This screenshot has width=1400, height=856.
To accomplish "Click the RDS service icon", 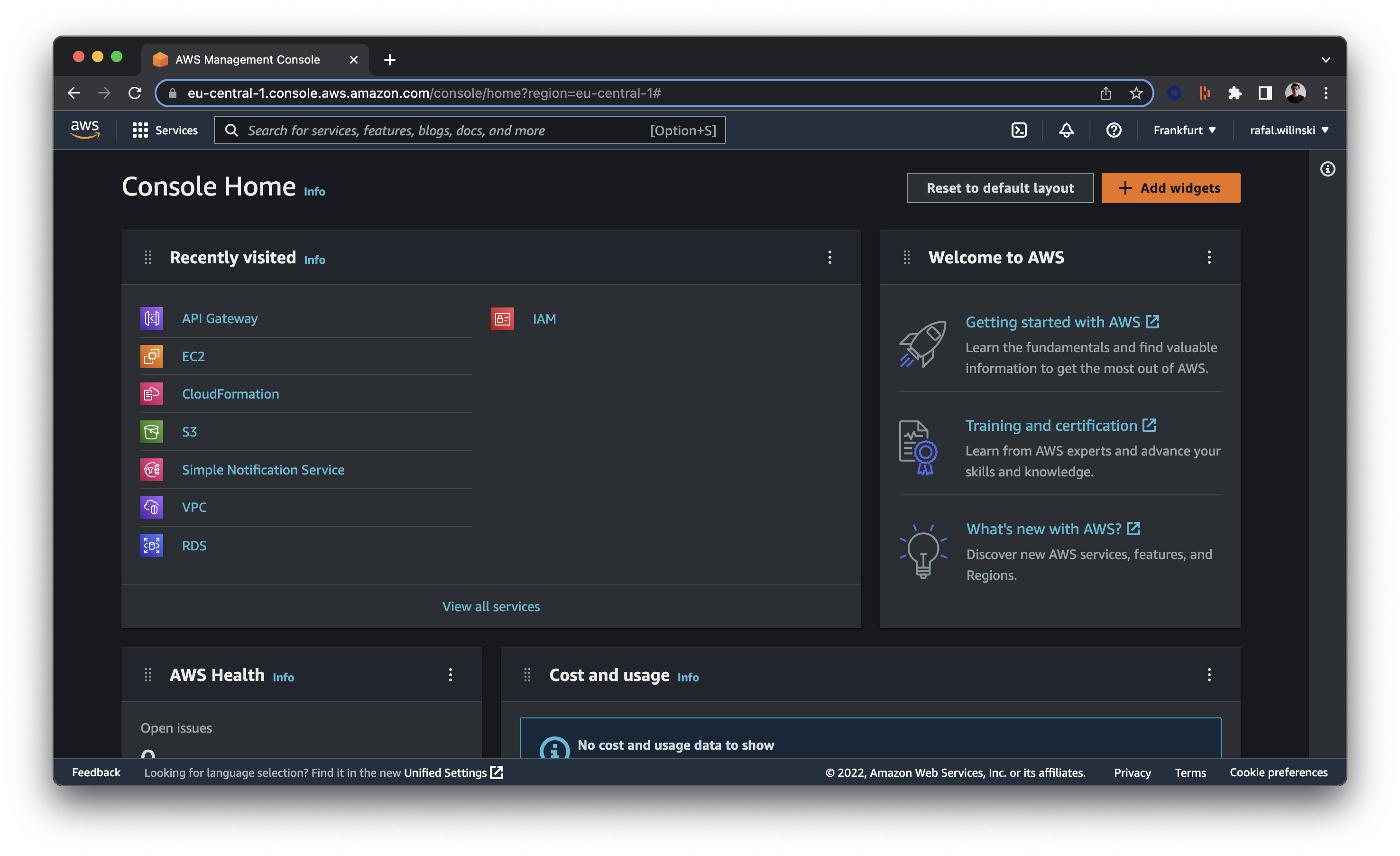I will pos(152,546).
